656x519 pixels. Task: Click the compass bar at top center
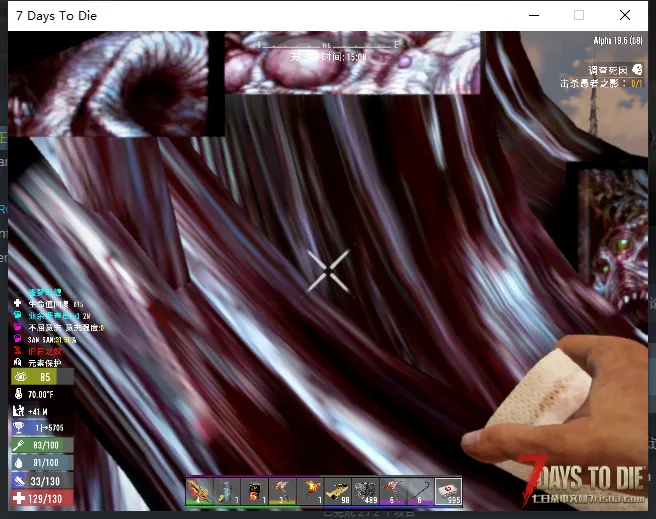coord(328,44)
